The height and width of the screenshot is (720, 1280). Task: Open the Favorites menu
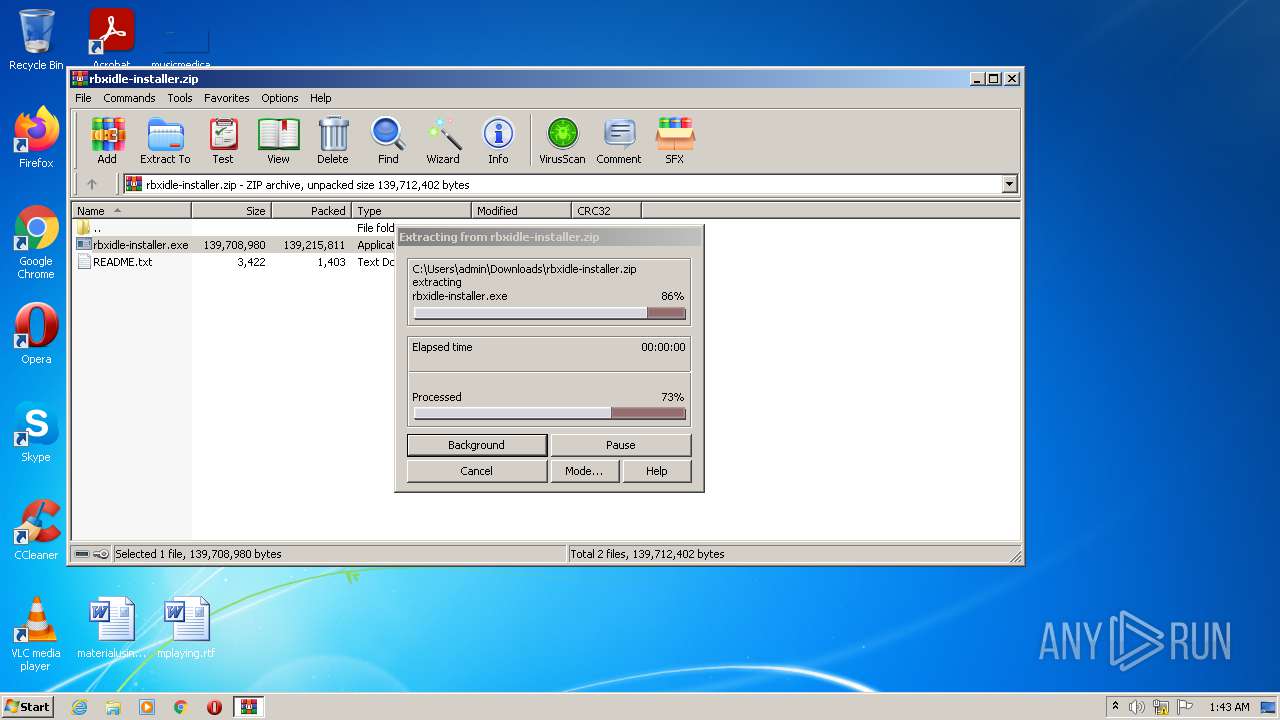[227, 98]
